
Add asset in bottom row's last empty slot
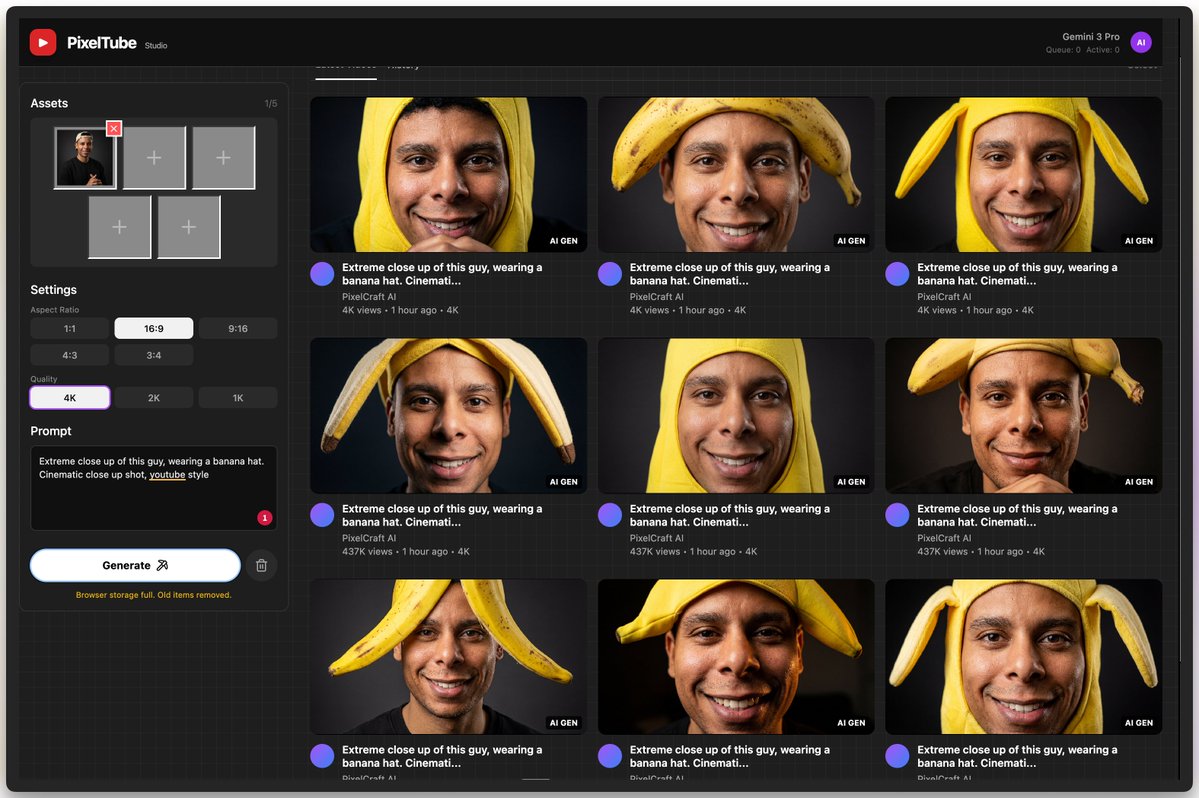[x=189, y=227]
